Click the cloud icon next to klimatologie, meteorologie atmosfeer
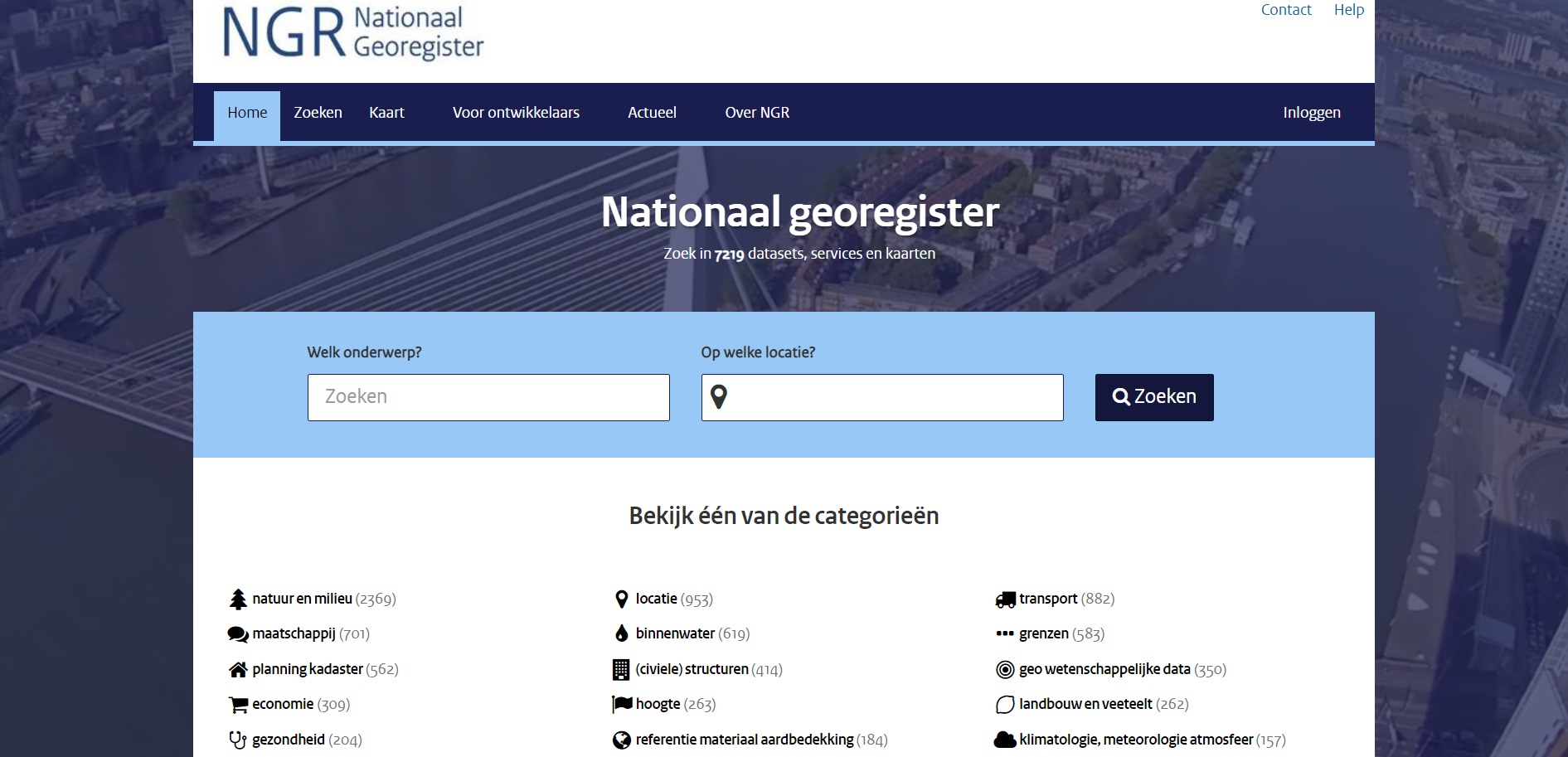 (x=1005, y=738)
